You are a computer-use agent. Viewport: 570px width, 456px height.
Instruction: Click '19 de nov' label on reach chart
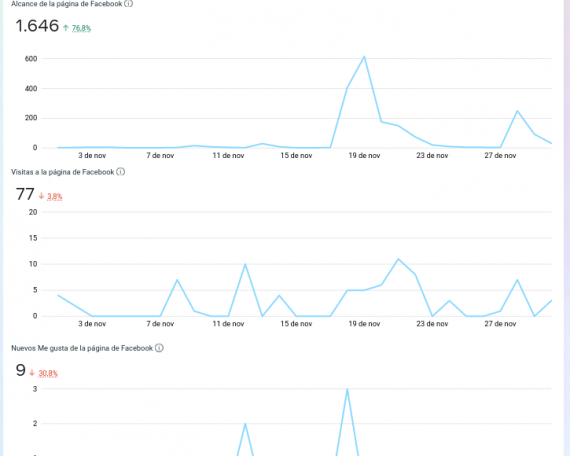point(364,156)
